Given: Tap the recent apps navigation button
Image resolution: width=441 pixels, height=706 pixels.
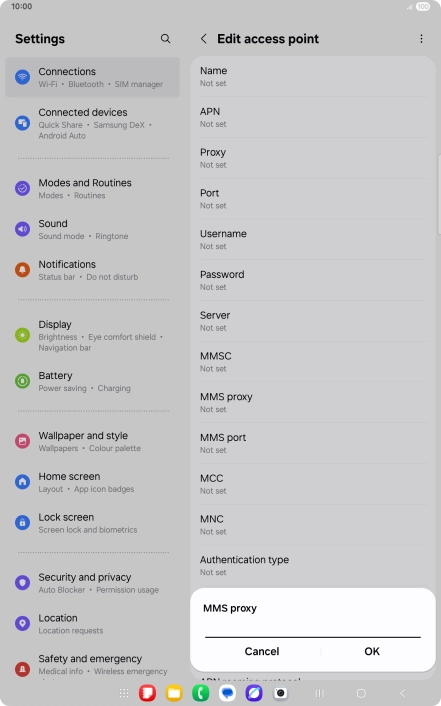Looking at the screenshot, I should pyautogui.click(x=319, y=693).
